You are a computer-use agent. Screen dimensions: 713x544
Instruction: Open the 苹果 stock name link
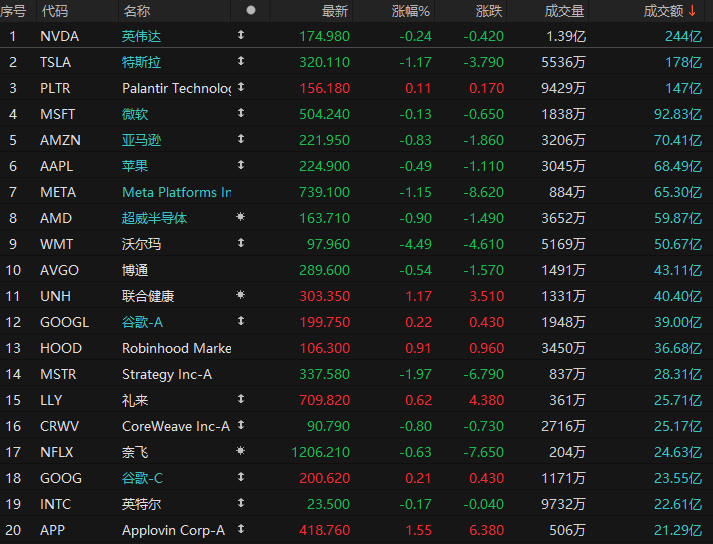click(x=135, y=166)
